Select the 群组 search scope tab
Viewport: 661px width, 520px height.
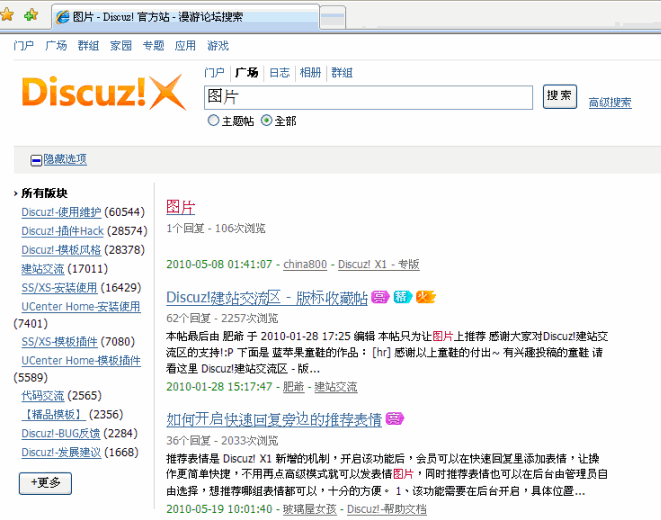coord(342,73)
